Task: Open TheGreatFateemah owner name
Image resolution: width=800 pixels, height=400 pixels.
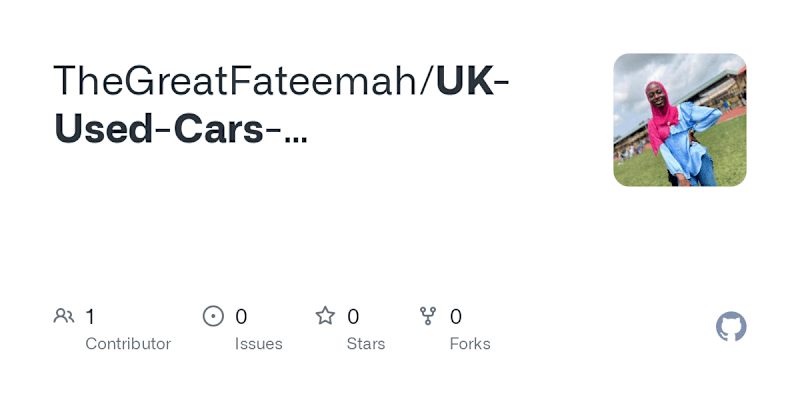Action: [236, 80]
